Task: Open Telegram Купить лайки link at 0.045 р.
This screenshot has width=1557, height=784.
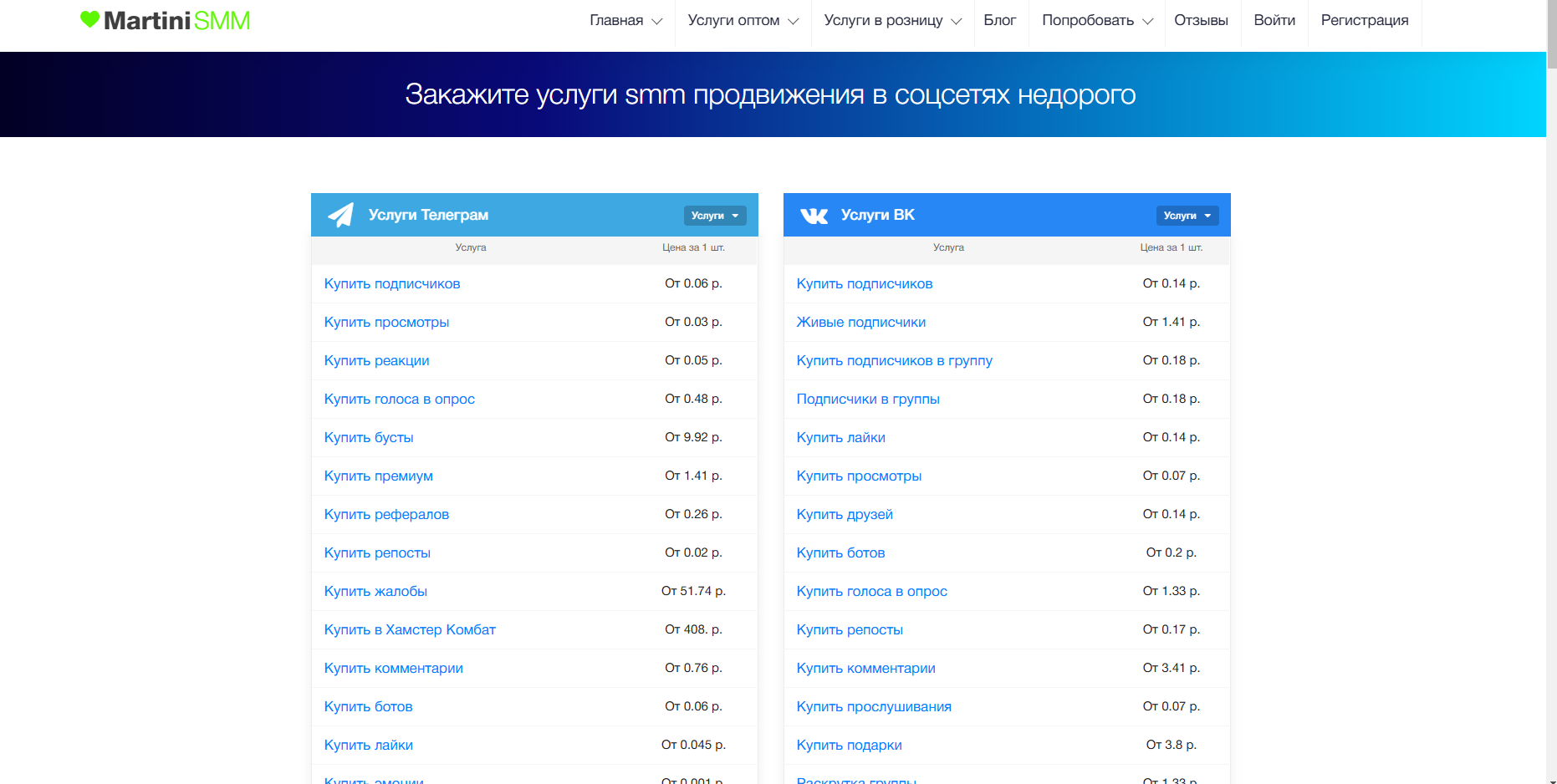Action: coord(369,746)
